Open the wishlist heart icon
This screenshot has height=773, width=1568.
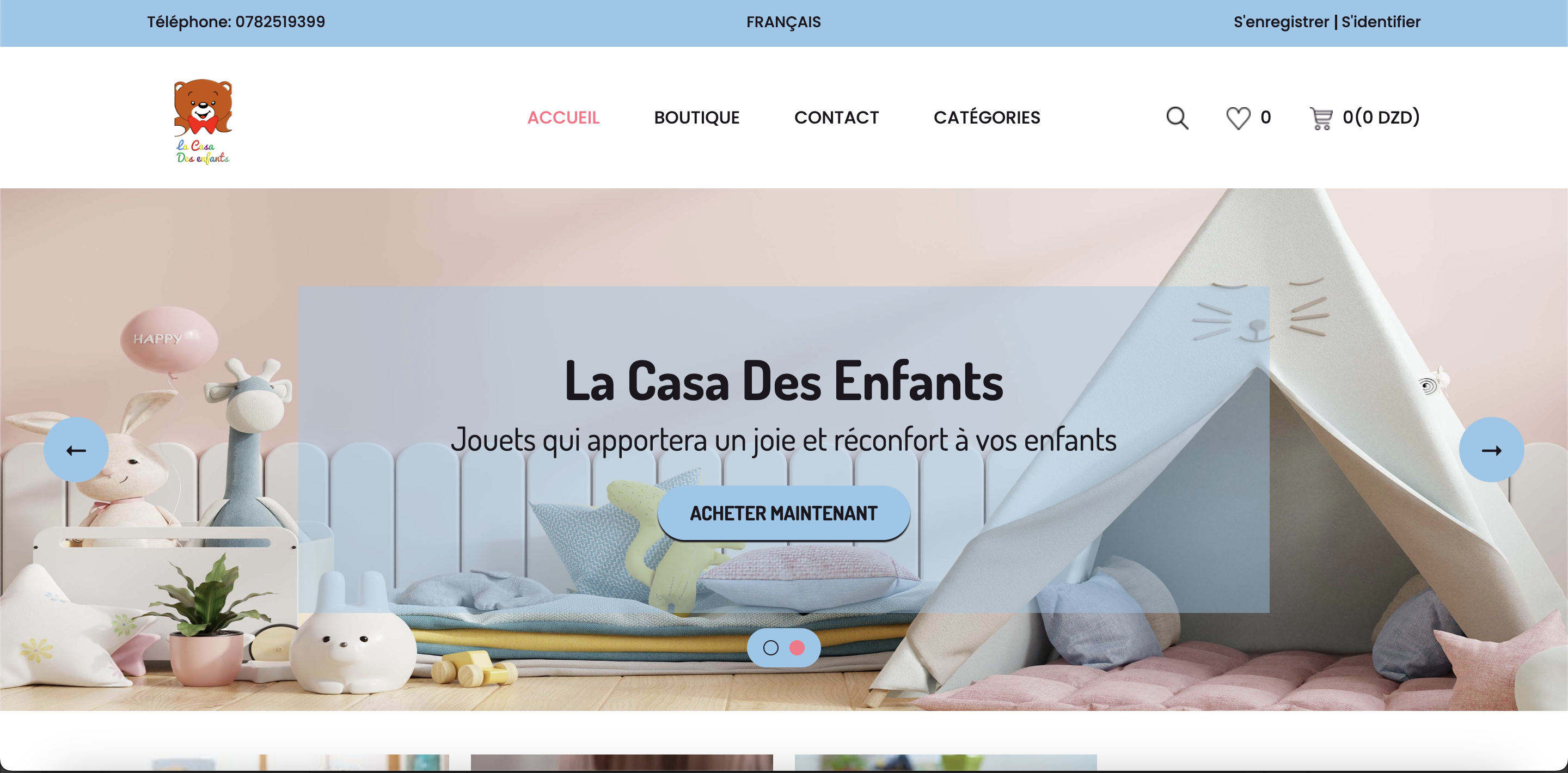click(x=1238, y=118)
